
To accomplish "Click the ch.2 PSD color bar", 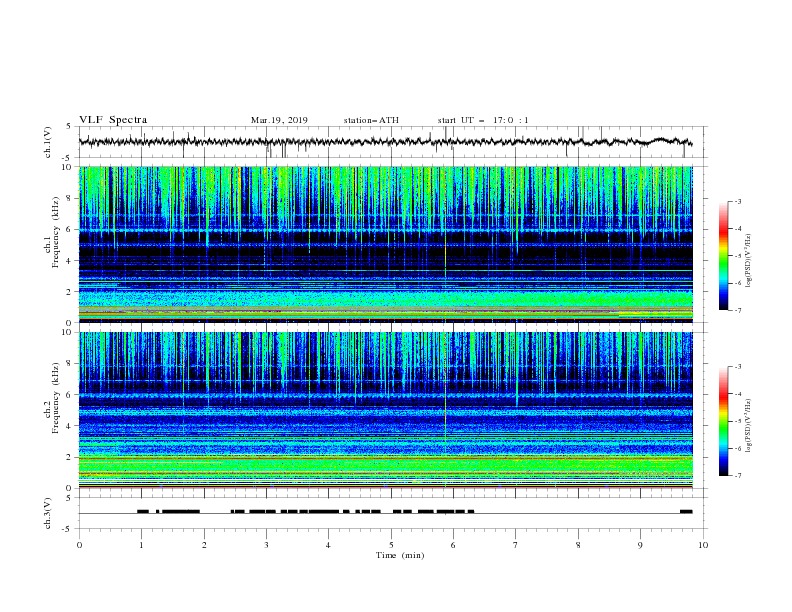I will tap(723, 421).
